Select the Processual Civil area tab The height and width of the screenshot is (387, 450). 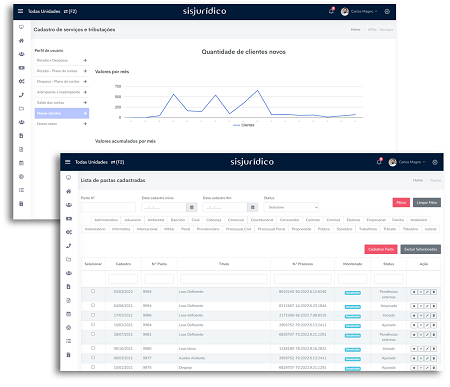(238, 229)
